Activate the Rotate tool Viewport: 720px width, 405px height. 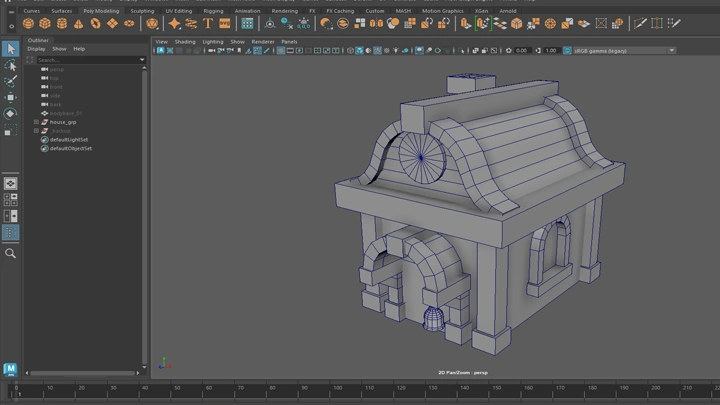11,113
